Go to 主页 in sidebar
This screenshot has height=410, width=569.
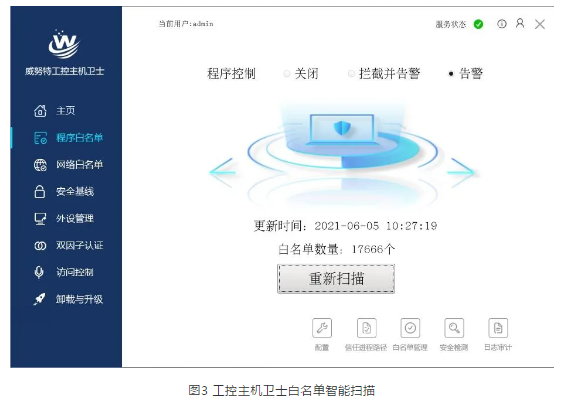[x=54, y=111]
